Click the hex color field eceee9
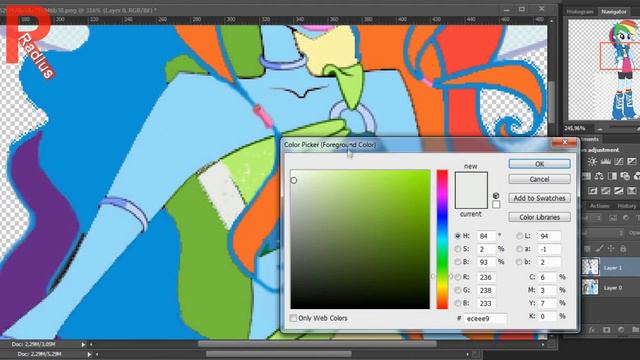Image resolution: width=640 pixels, height=360 pixels. coord(485,318)
